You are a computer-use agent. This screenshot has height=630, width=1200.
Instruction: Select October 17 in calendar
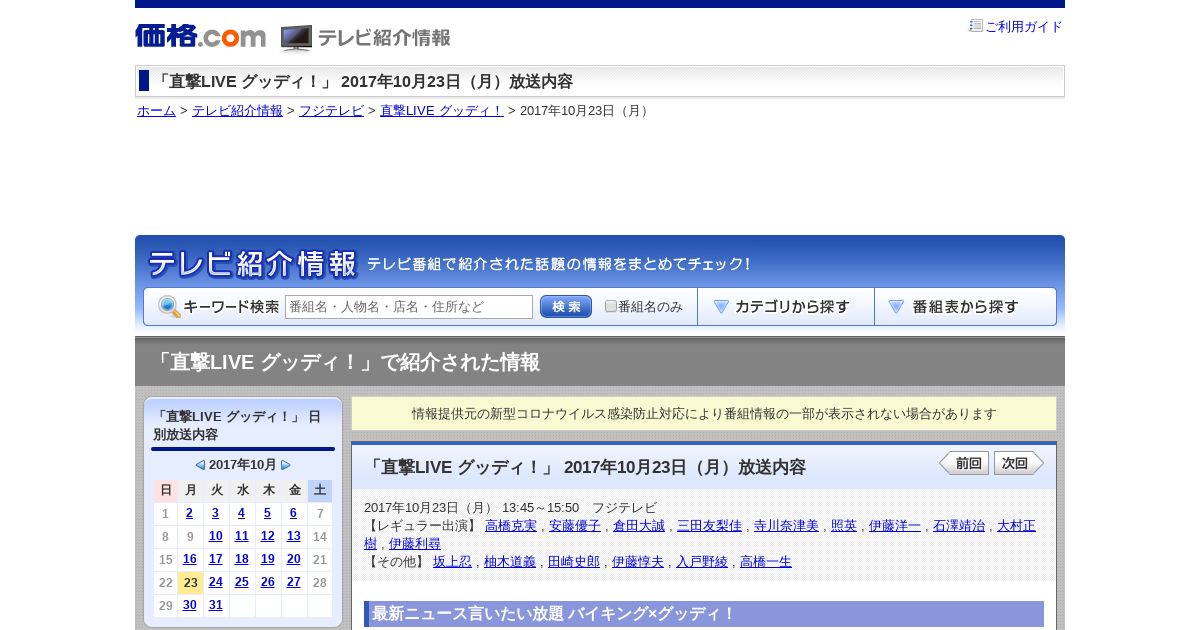tap(215, 559)
